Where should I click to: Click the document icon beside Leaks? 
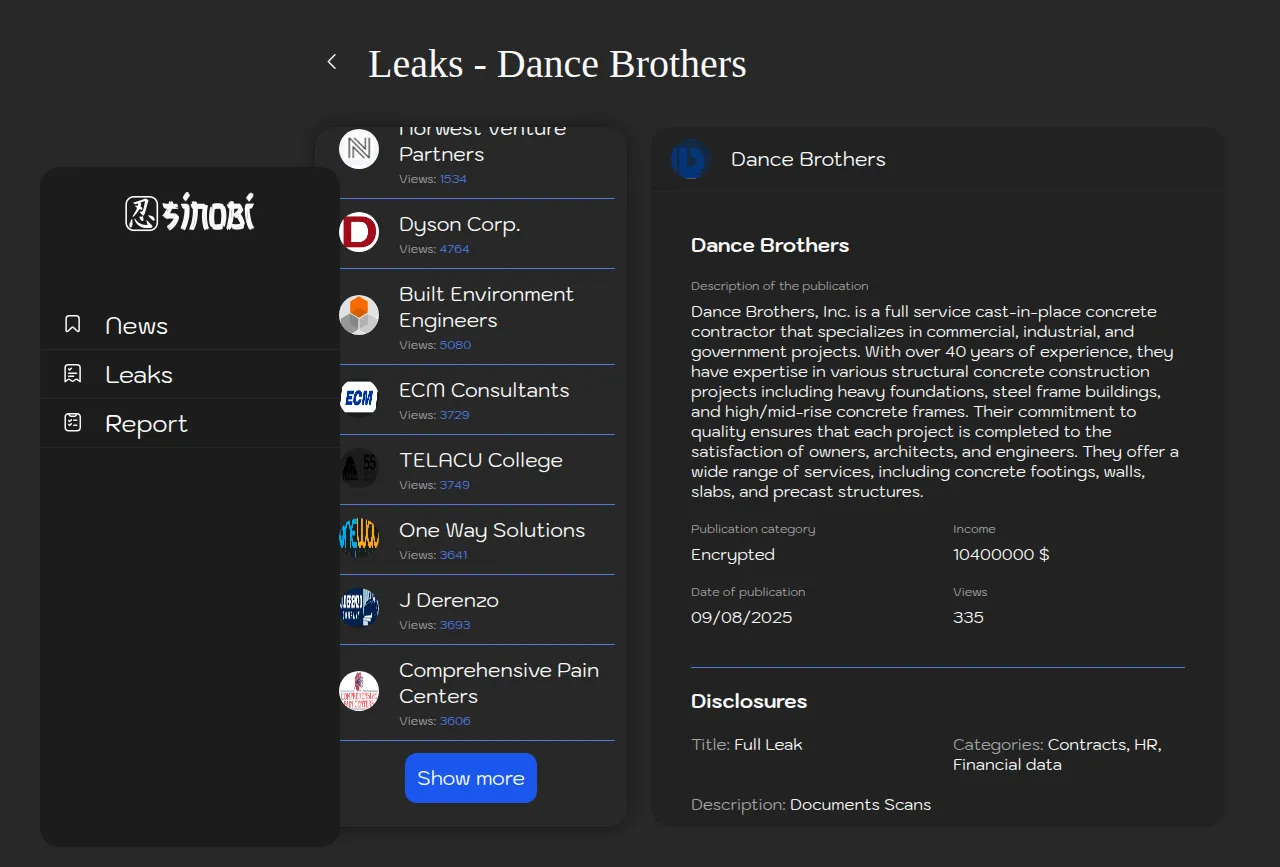pos(73,373)
